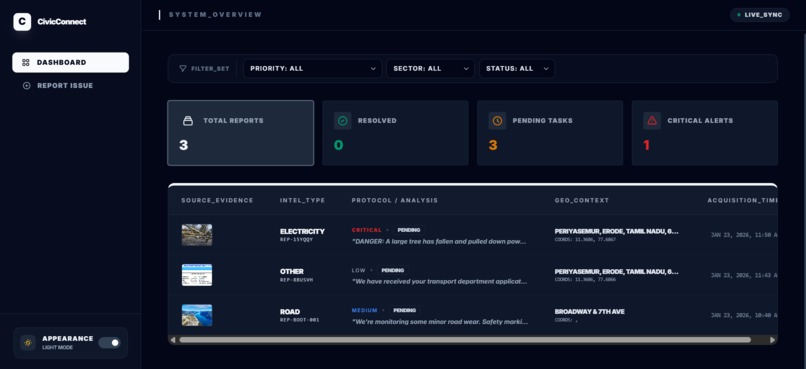Click the transport department application description
806x369 pixels.
[439, 281]
